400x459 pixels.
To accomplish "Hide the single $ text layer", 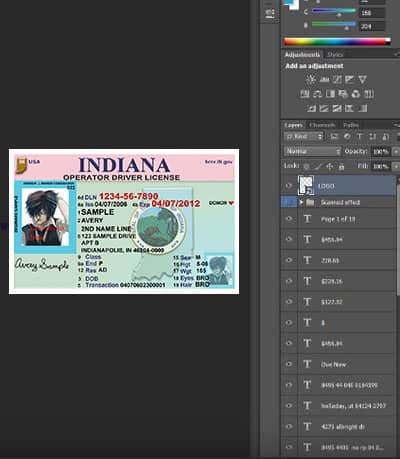I will [289, 322].
